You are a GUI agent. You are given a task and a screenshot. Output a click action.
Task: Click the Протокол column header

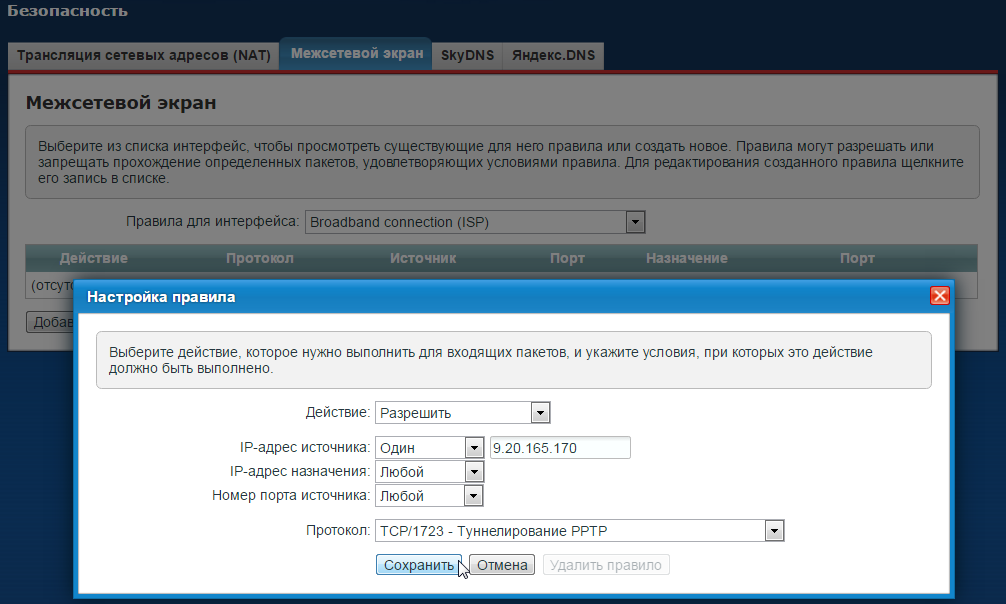[x=260, y=258]
